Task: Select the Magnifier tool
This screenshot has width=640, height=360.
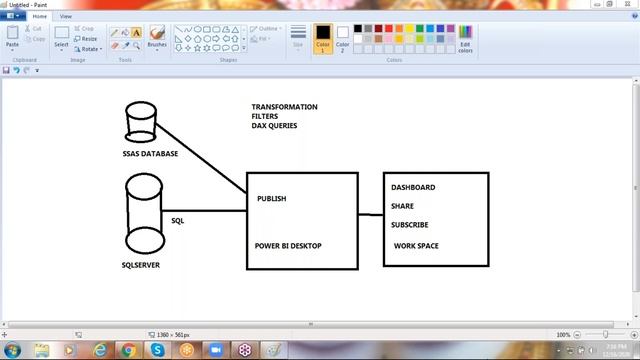Action: [136, 46]
